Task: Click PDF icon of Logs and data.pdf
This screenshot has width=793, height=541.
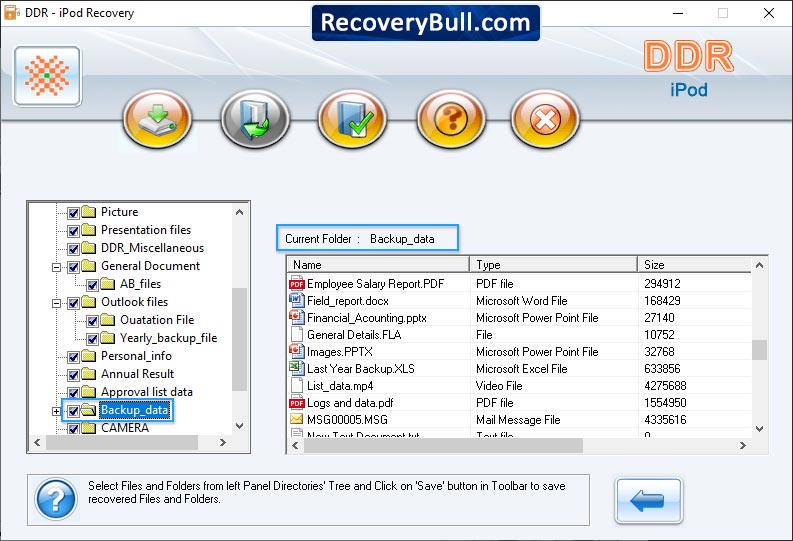Action: (296, 403)
